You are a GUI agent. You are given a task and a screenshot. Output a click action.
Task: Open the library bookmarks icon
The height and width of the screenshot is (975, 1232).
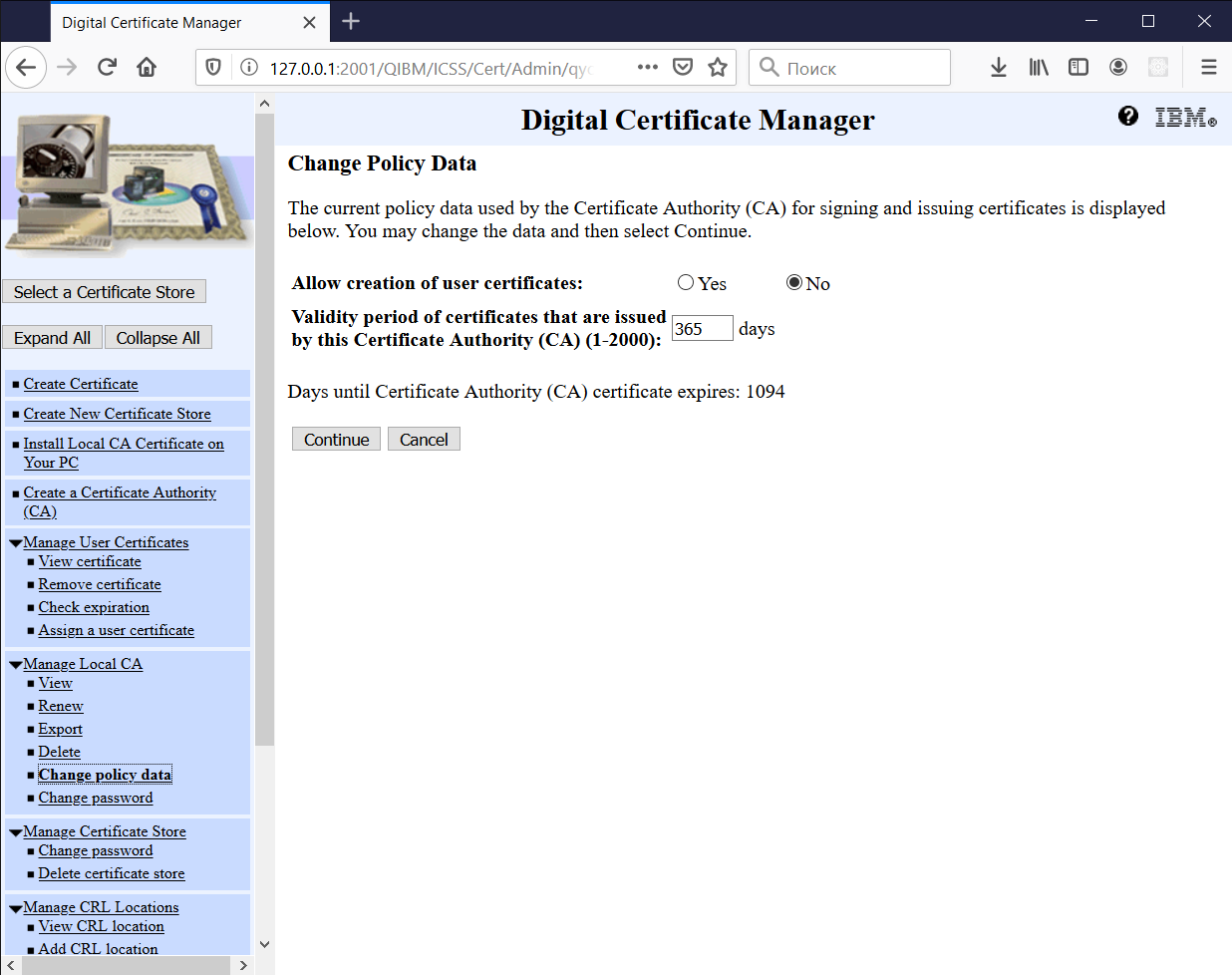1039,68
